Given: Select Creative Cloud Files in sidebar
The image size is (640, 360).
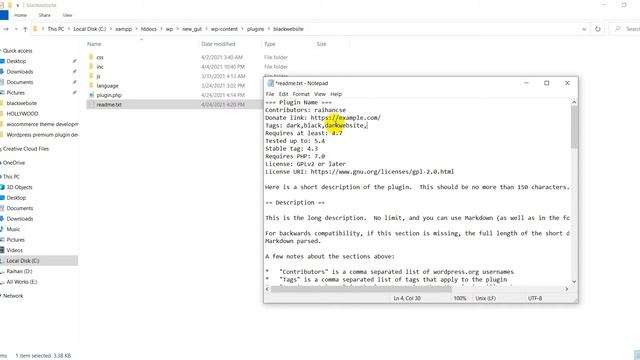Looking at the screenshot, I should (x=26, y=149).
